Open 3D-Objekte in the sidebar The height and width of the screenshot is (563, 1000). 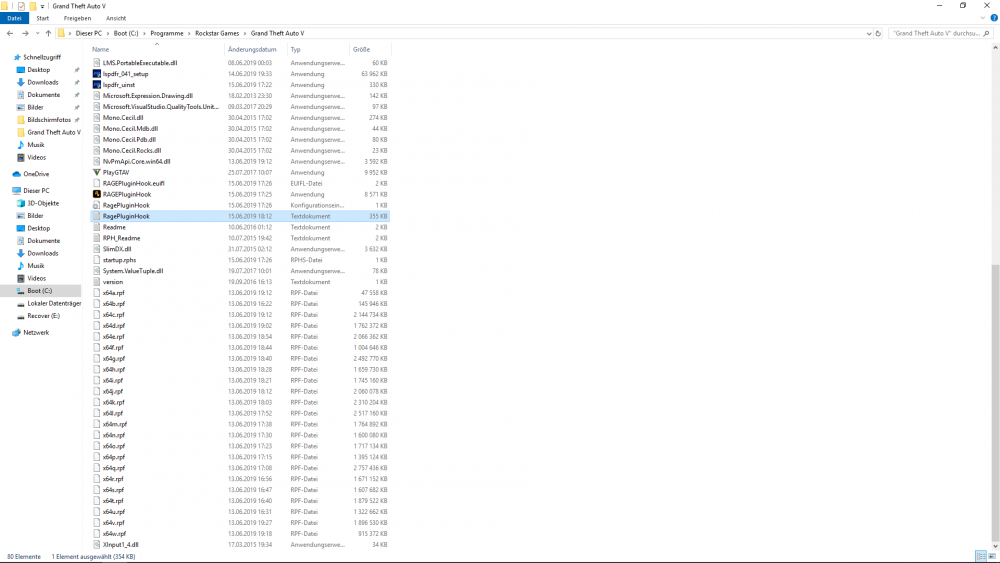pos(43,203)
